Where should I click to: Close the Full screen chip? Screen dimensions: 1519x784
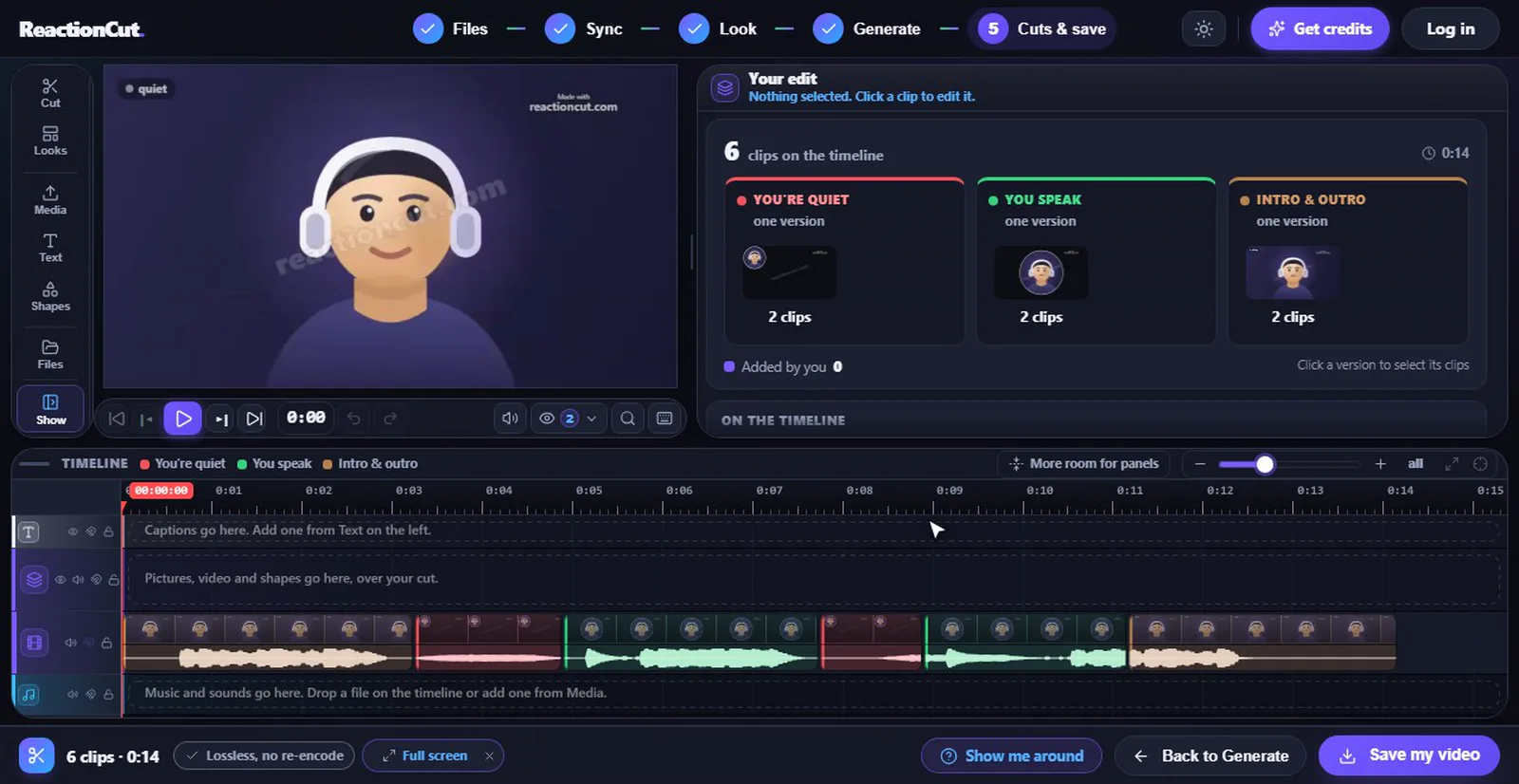[489, 756]
